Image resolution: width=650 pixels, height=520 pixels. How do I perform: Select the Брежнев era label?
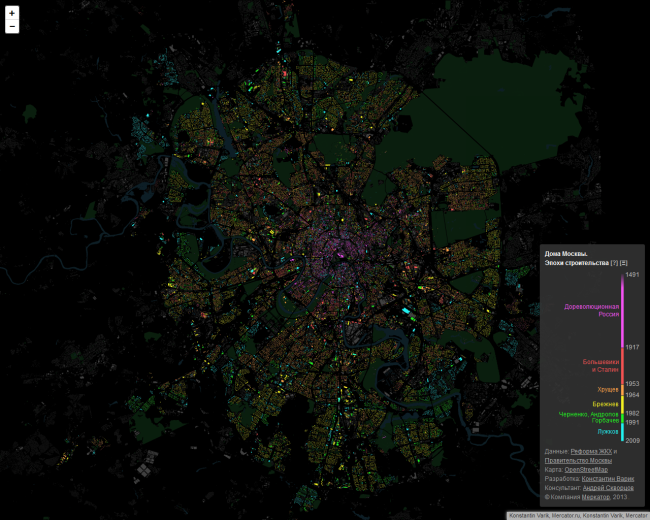point(606,404)
